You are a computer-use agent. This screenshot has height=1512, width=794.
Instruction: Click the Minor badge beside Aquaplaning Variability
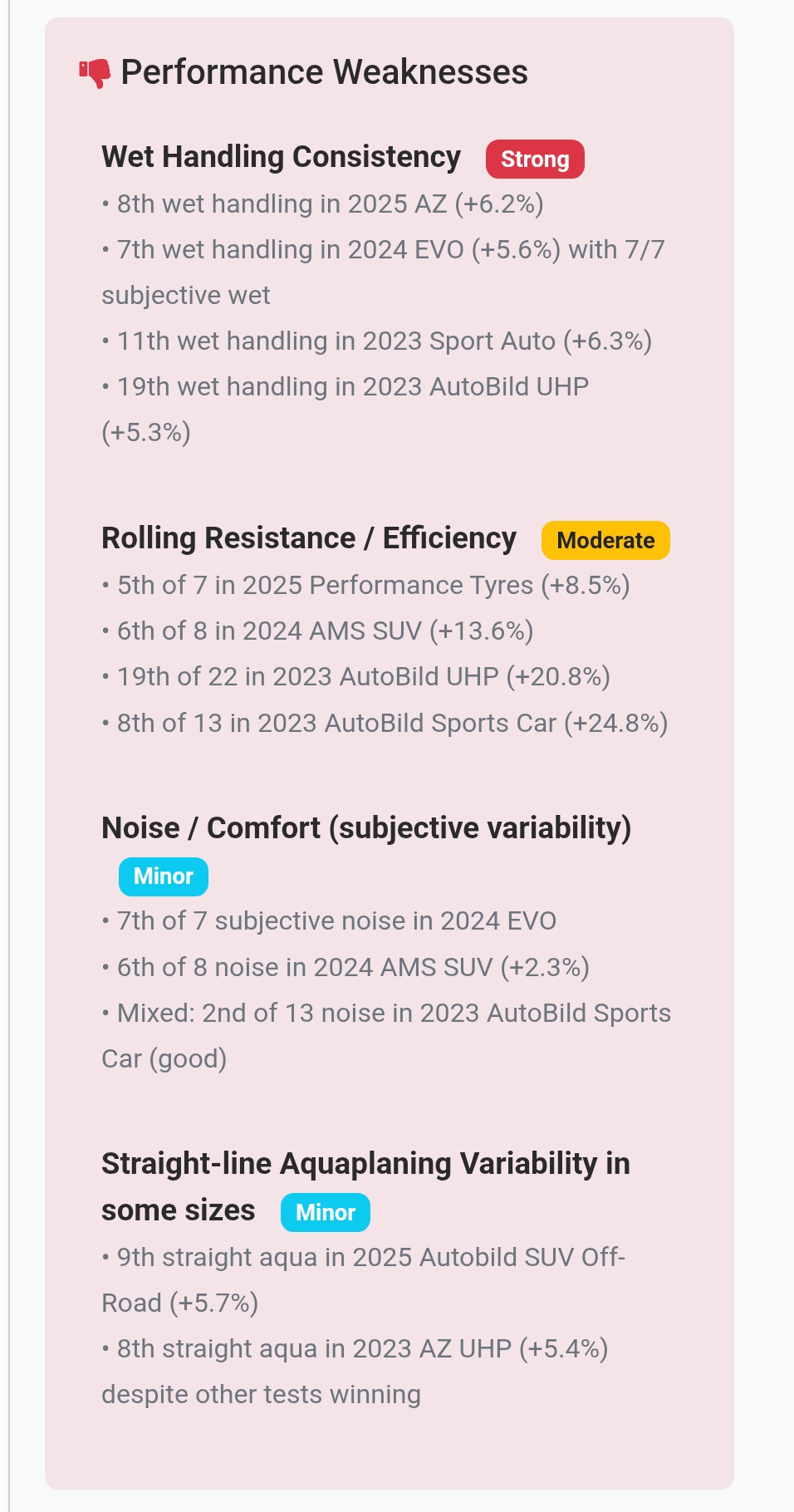(326, 1212)
